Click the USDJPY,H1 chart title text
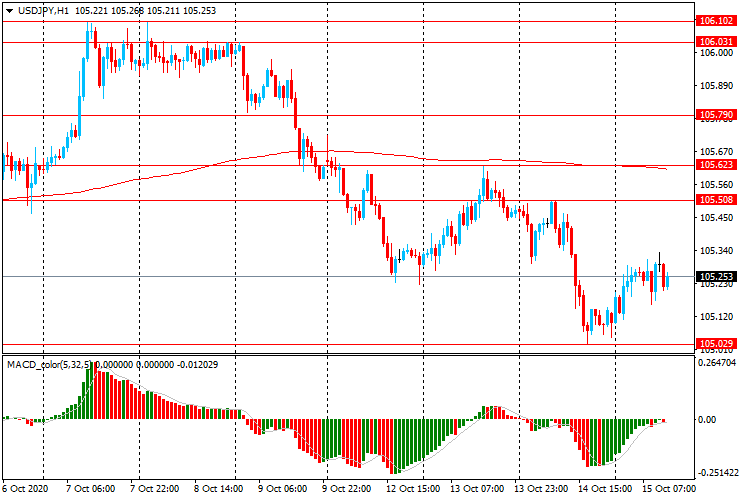The height and width of the screenshot is (500, 740). coord(43,11)
